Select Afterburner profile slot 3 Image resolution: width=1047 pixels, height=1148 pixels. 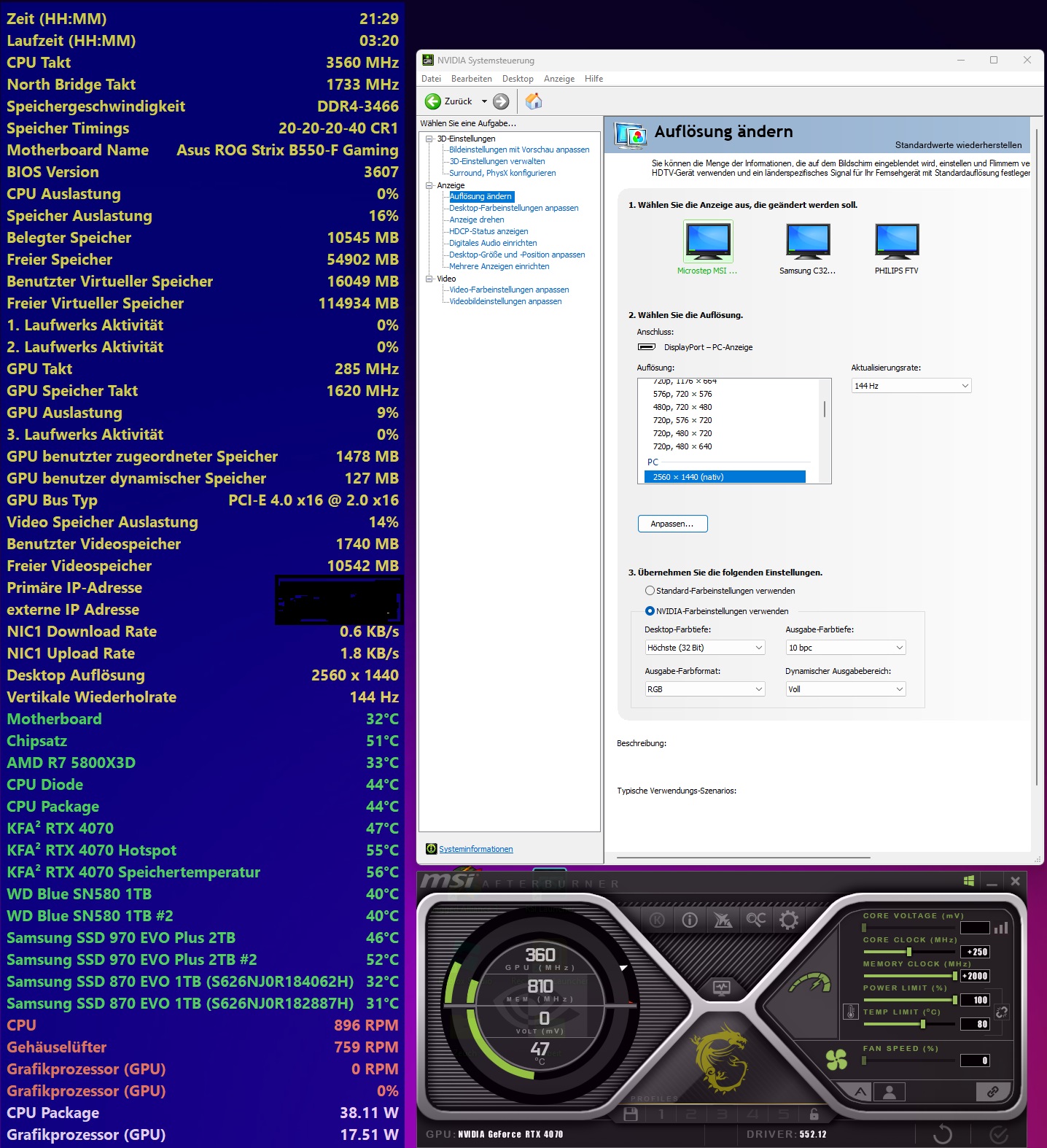[722, 1114]
